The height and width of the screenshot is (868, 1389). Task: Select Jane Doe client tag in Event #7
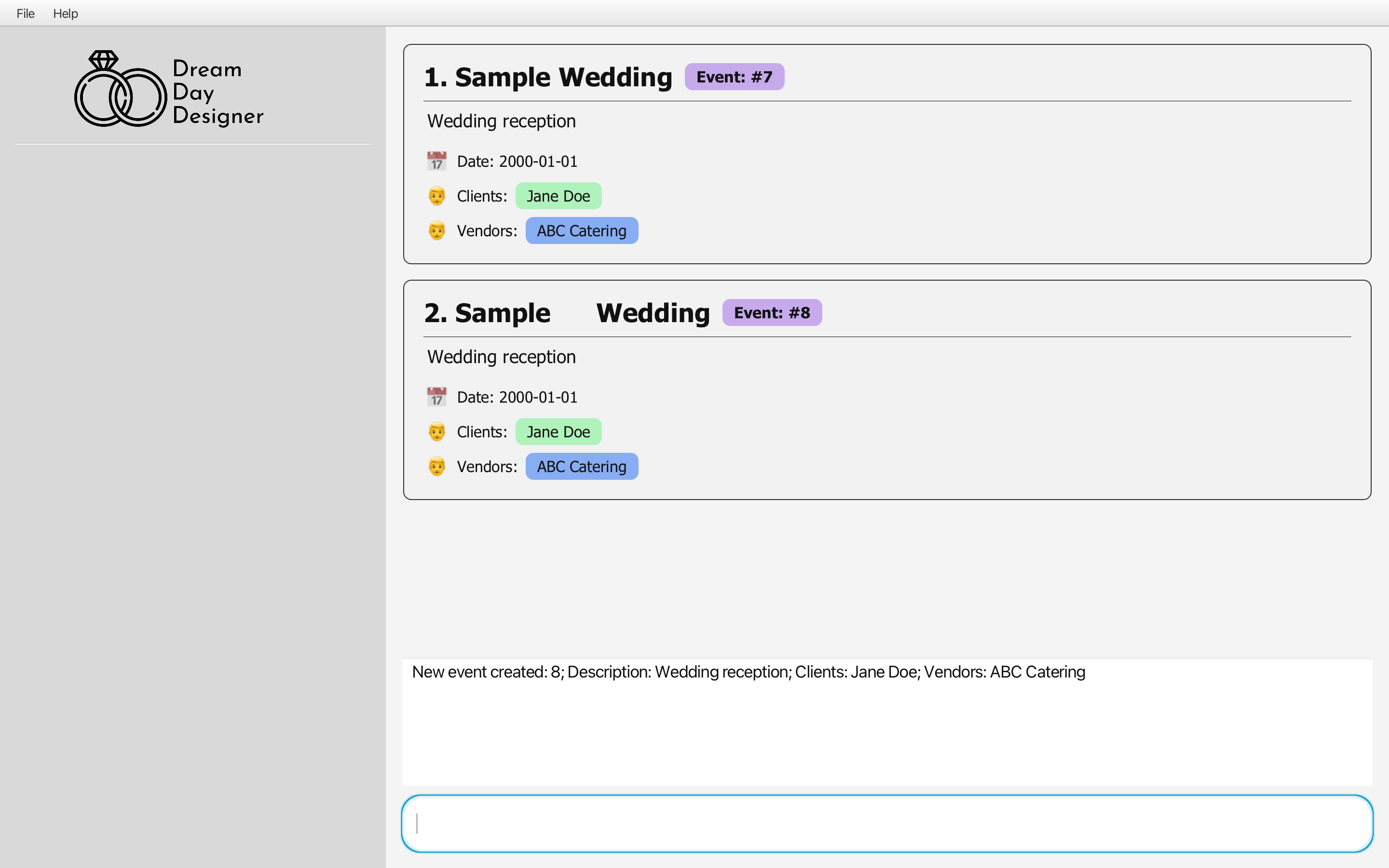pos(558,196)
